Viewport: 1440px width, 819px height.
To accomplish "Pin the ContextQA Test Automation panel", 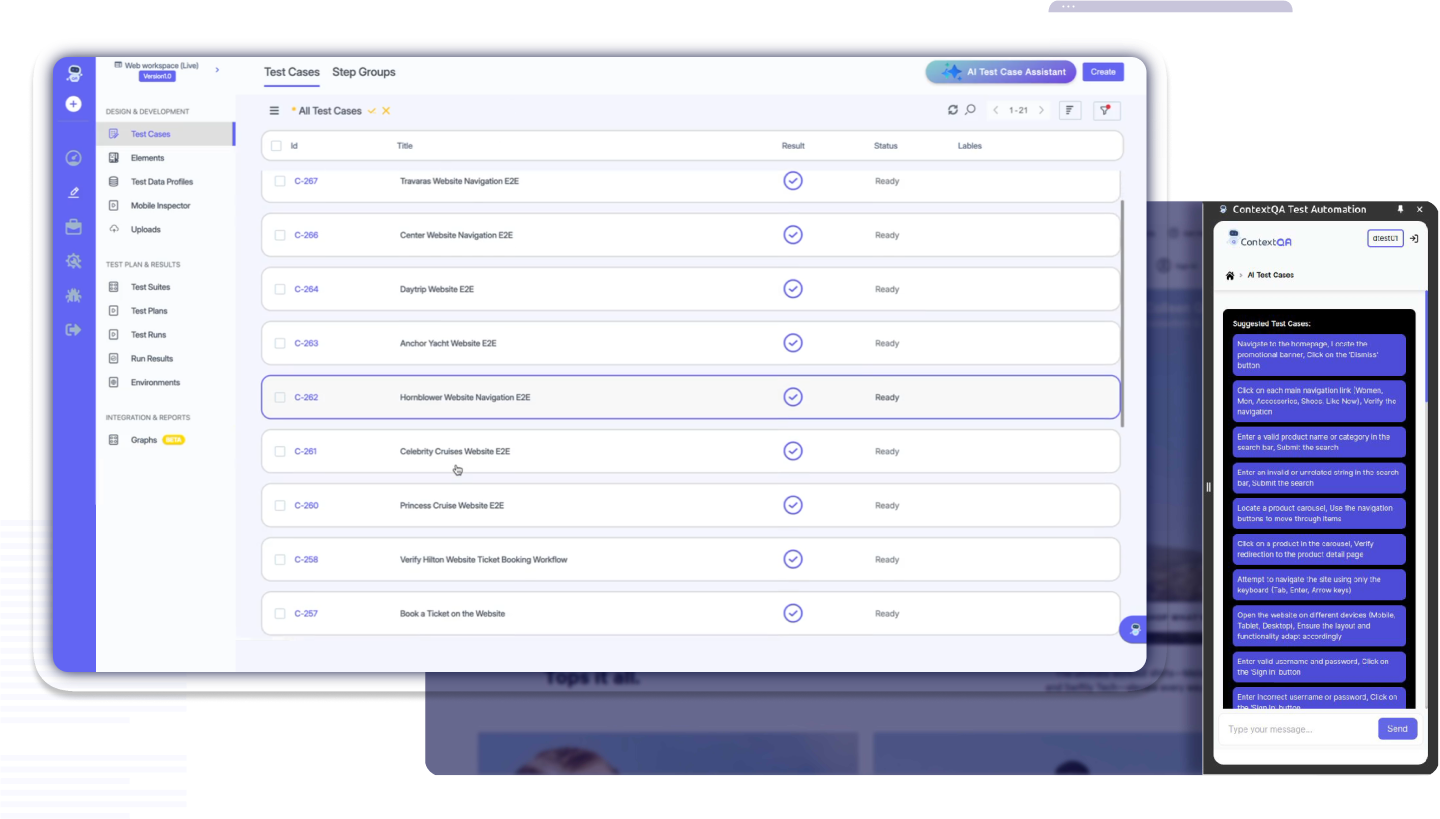I will (x=1400, y=209).
